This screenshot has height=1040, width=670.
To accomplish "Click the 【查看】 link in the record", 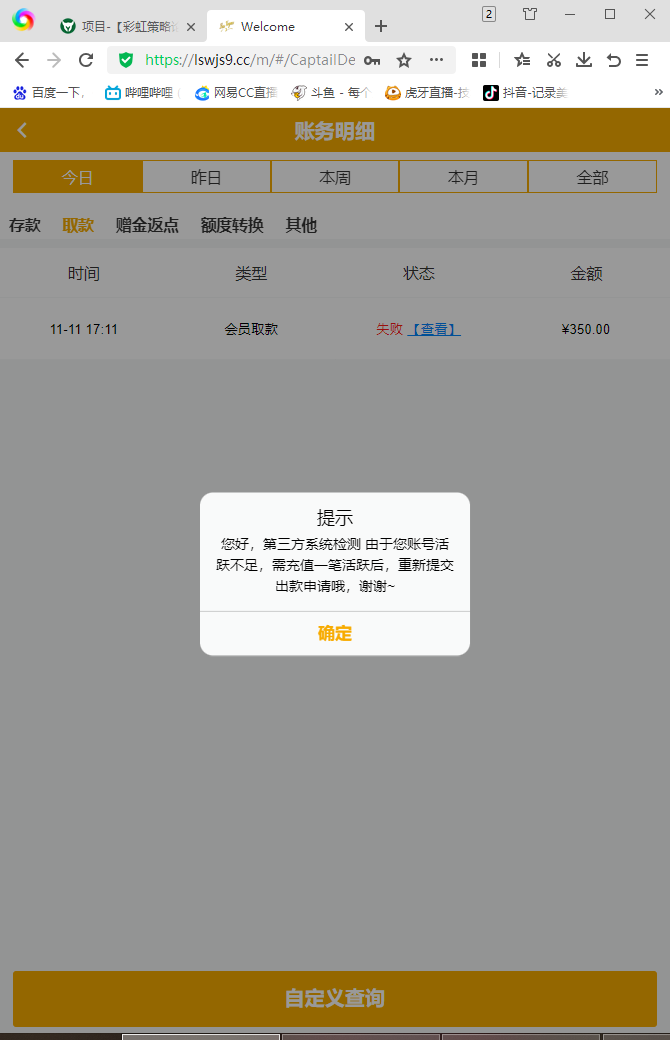I will [x=434, y=329].
